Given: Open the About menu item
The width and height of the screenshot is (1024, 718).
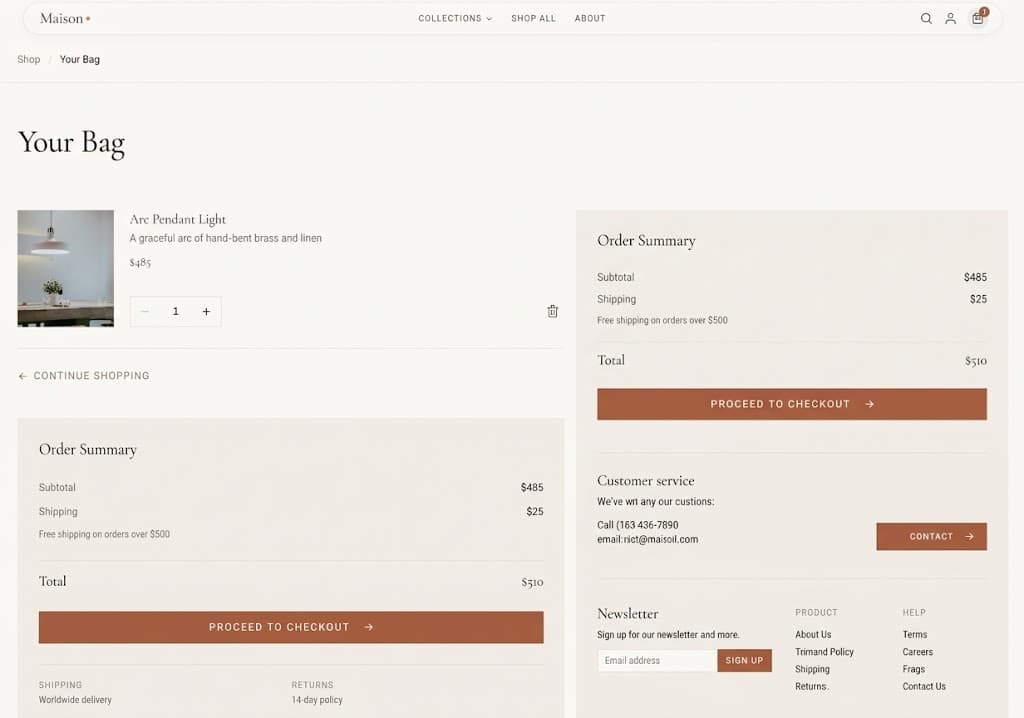Looking at the screenshot, I should click(590, 18).
